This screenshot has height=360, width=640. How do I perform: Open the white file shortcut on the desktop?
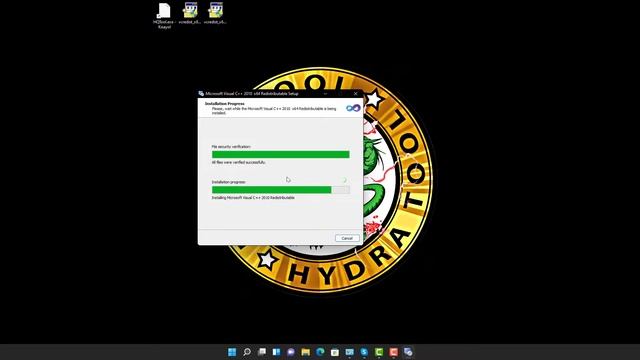[164, 16]
